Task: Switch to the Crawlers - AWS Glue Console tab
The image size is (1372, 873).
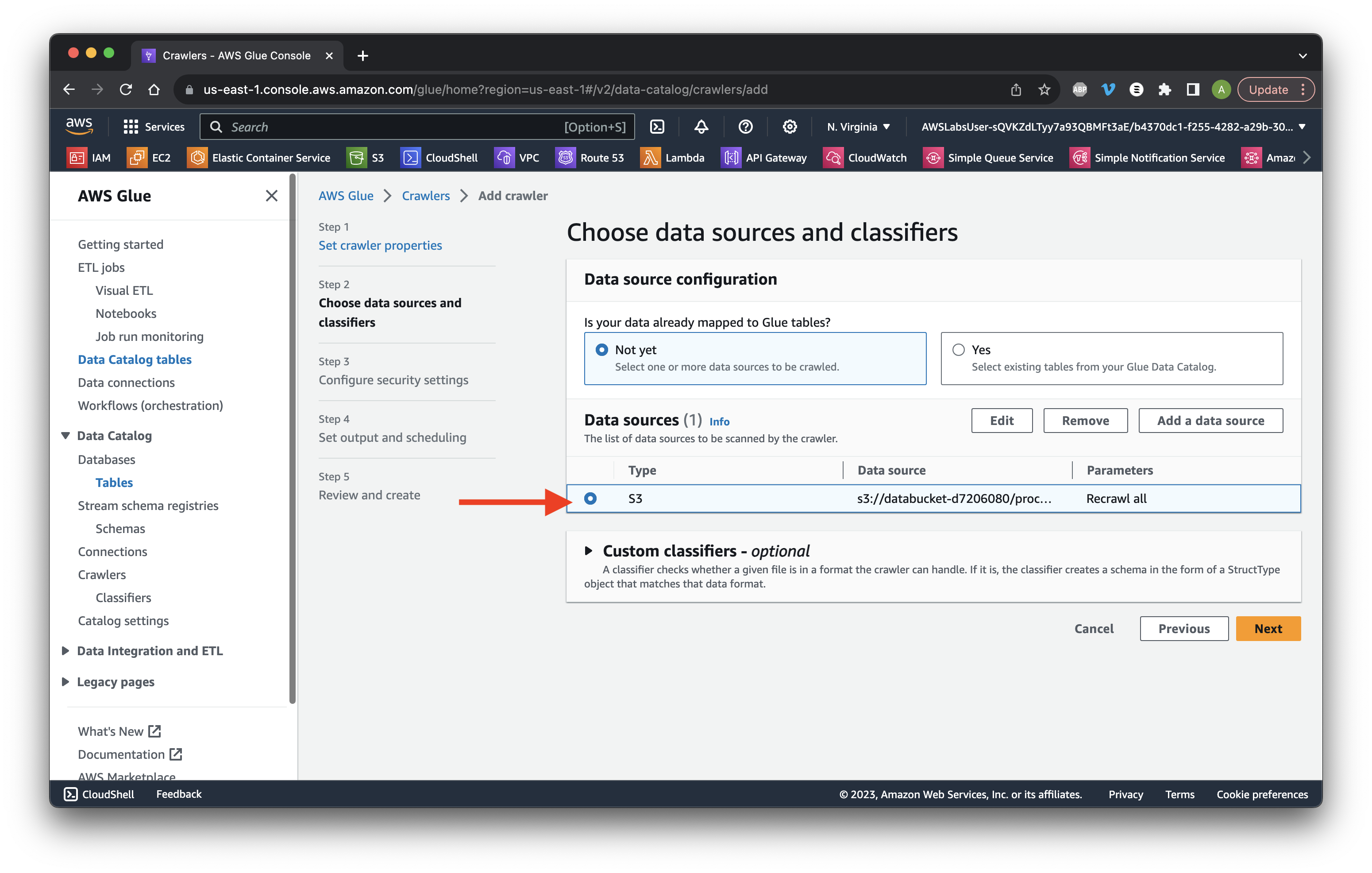Action: 236,55
